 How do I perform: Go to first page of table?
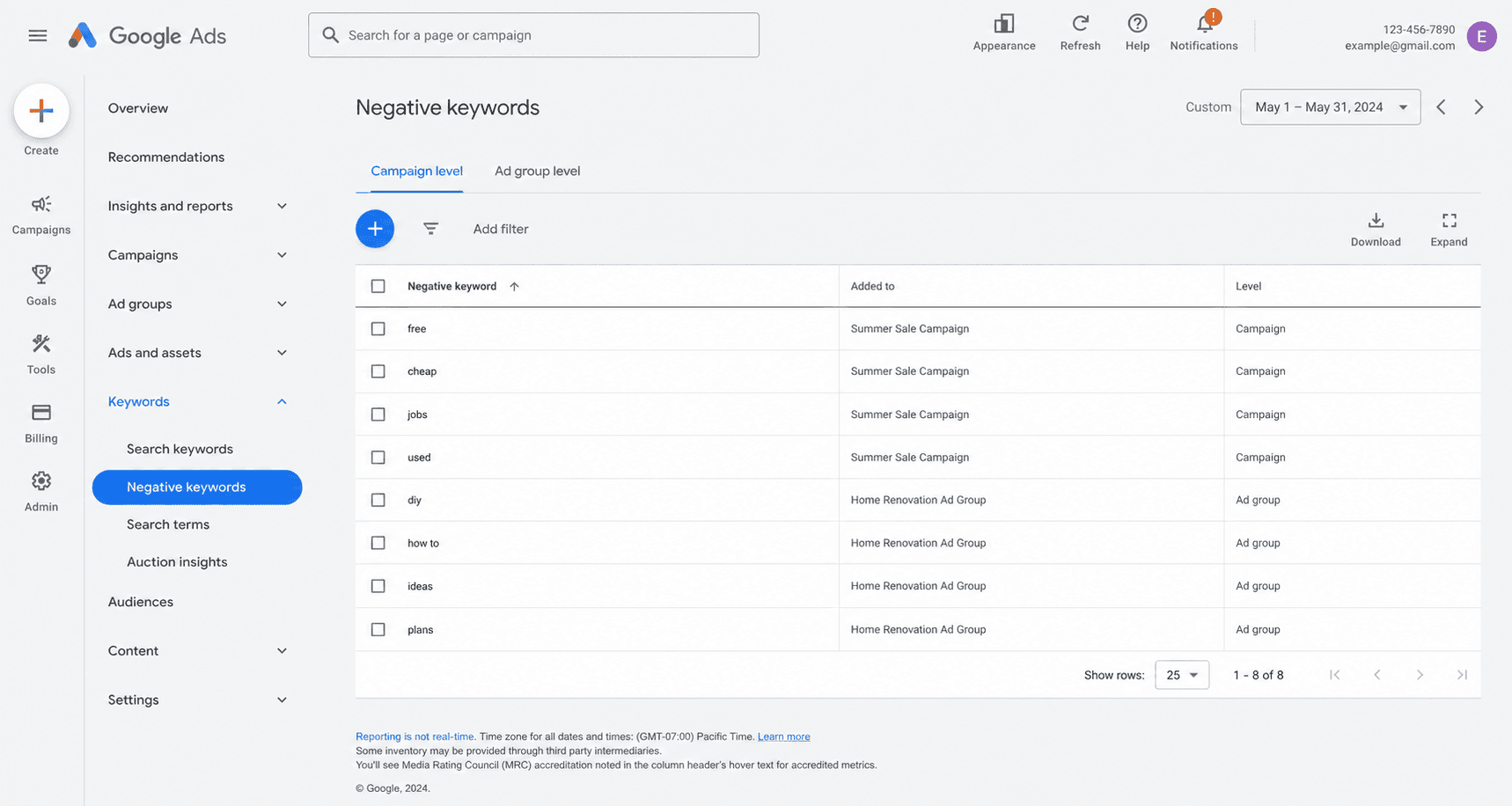coord(1335,675)
